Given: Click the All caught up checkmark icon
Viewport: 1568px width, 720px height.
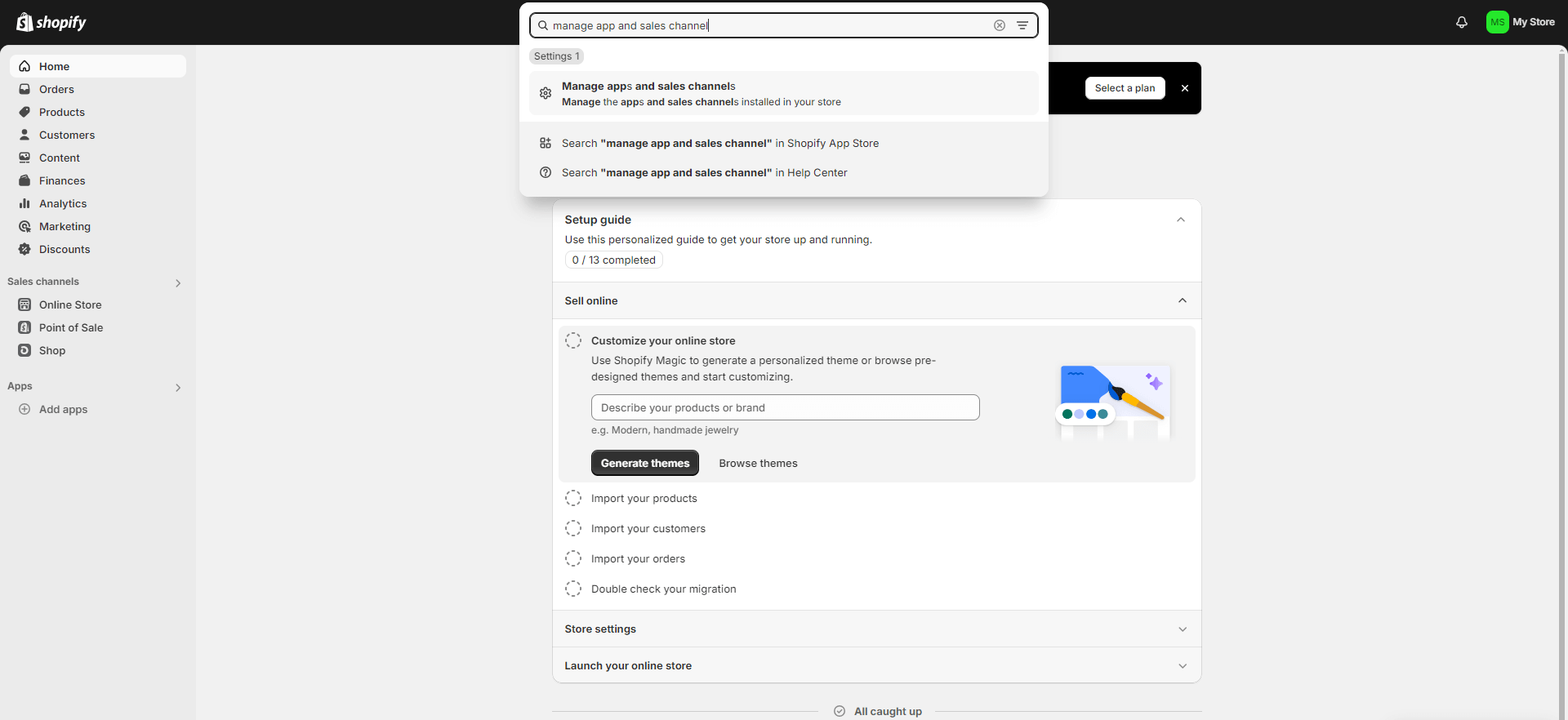Looking at the screenshot, I should point(840,711).
